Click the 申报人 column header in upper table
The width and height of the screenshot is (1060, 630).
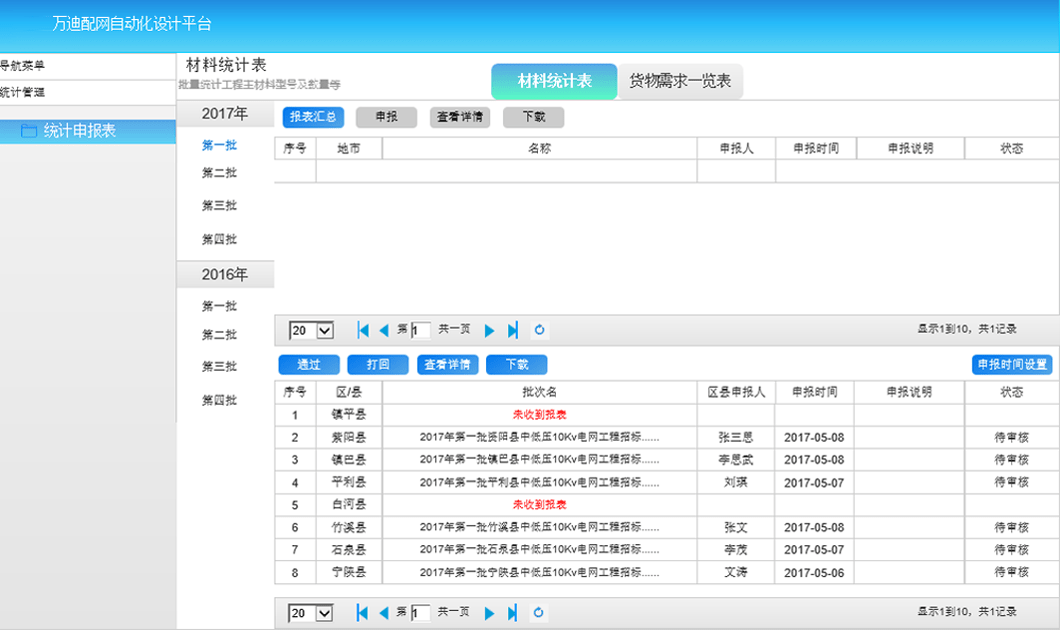[736, 149]
